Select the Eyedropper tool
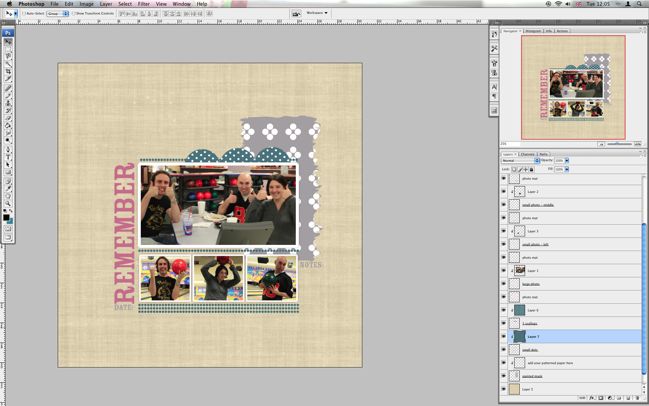Screen dimensions: 649x406 point(8,188)
